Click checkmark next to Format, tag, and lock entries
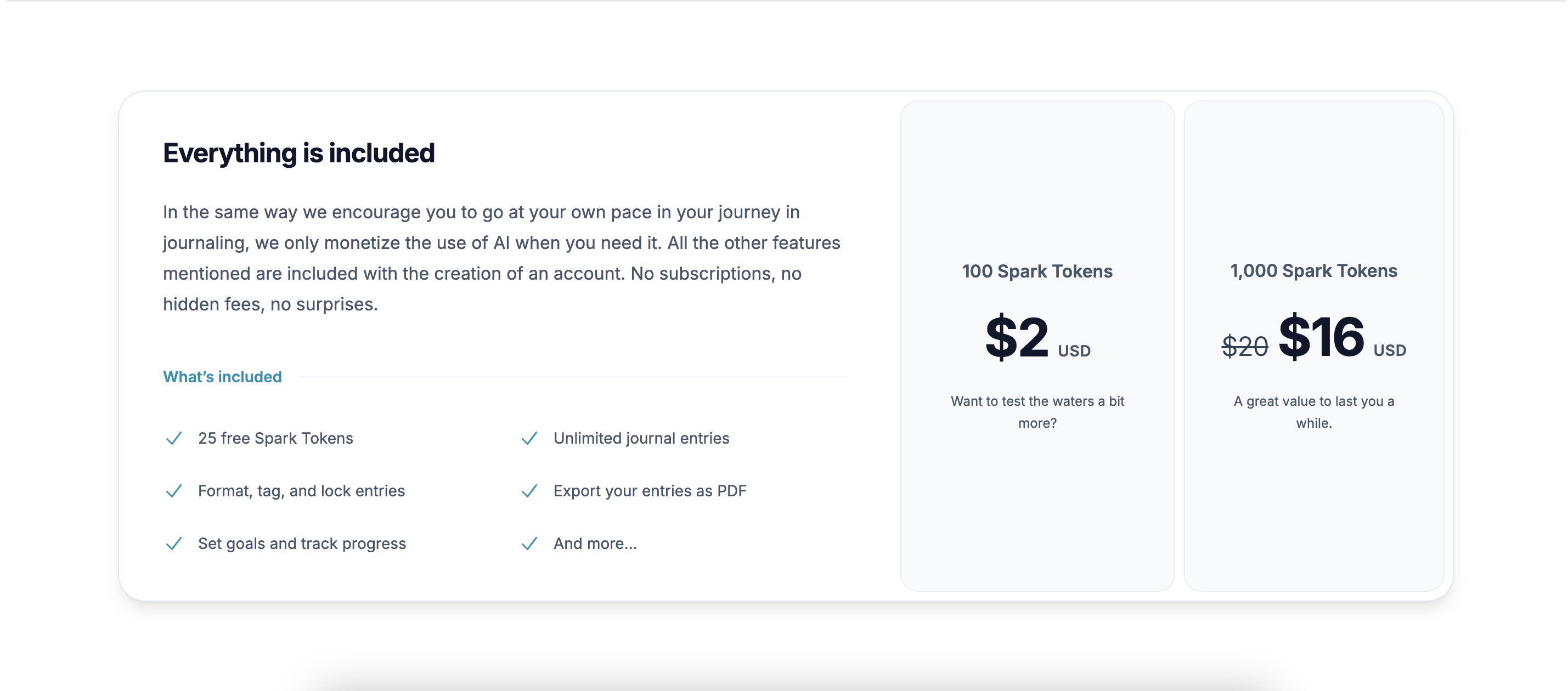This screenshot has height=691, width=1568. point(173,491)
